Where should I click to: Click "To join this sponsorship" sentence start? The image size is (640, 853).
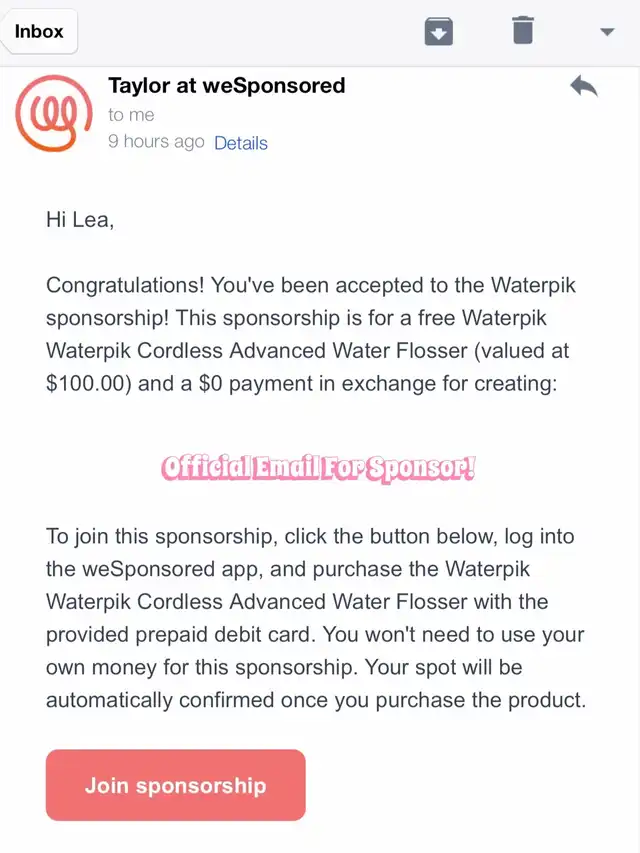coord(159,537)
